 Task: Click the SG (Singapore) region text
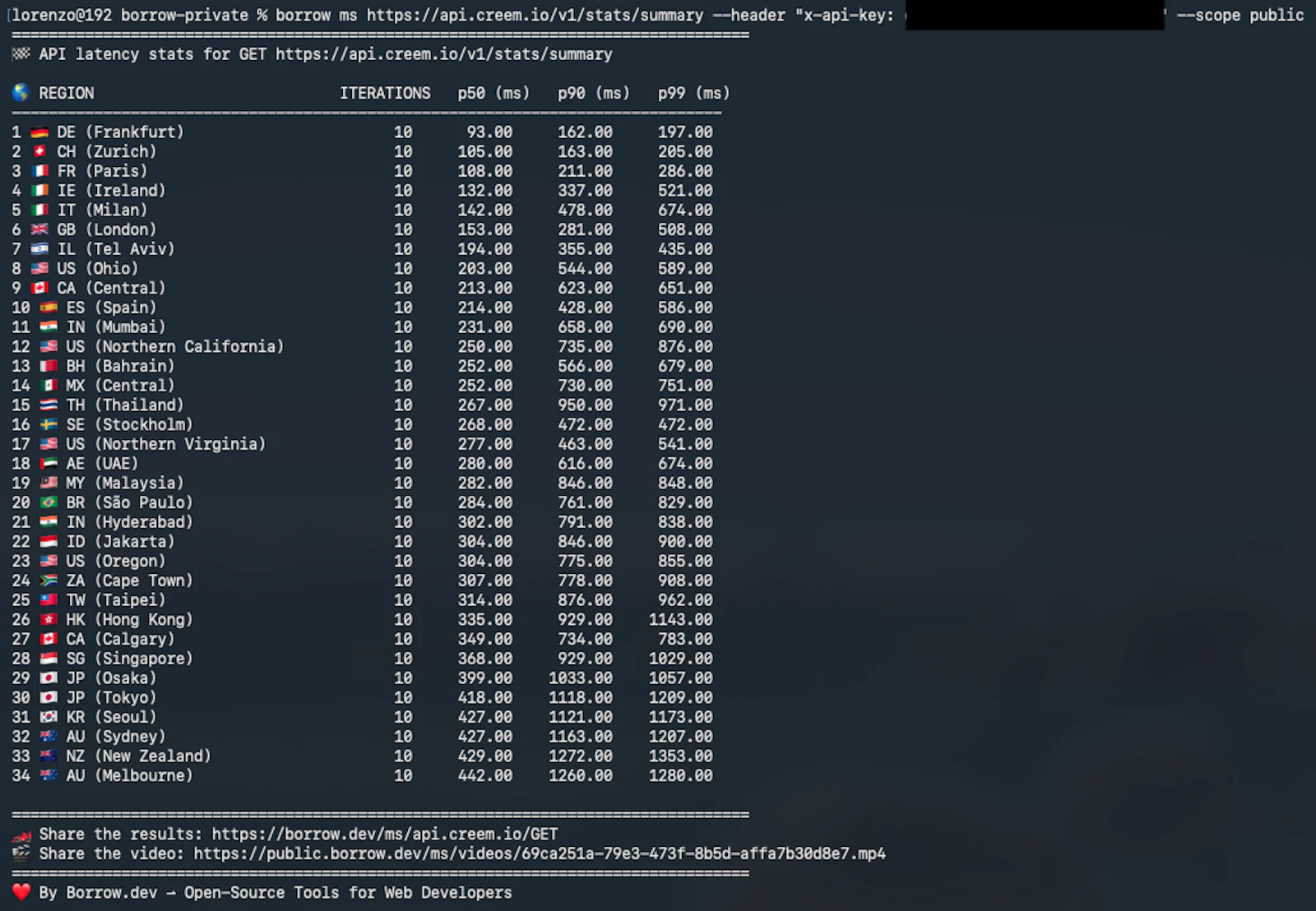coord(130,659)
